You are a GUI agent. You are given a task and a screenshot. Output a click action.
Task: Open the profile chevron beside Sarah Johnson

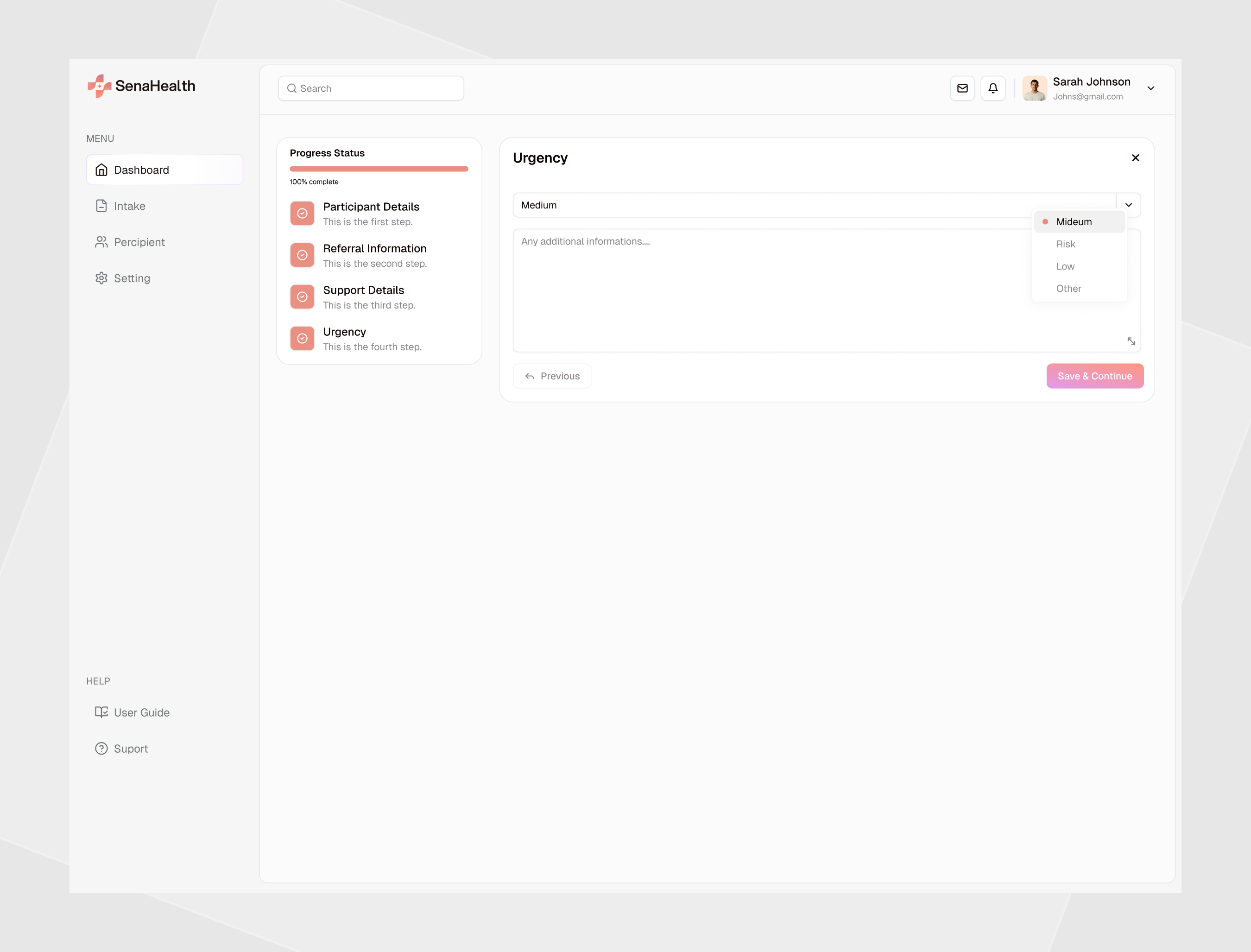click(x=1150, y=88)
